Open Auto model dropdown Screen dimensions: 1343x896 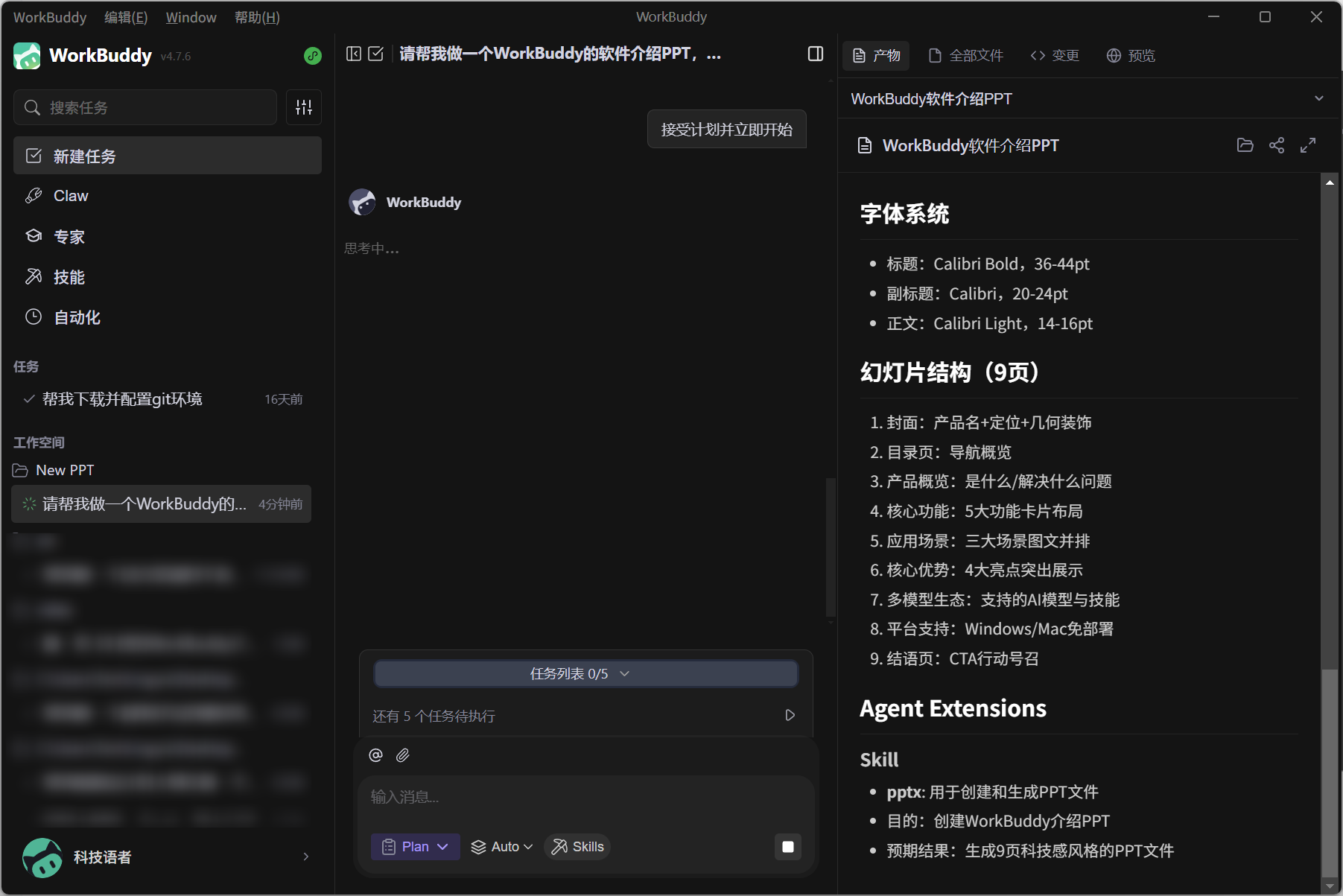pyautogui.click(x=502, y=847)
